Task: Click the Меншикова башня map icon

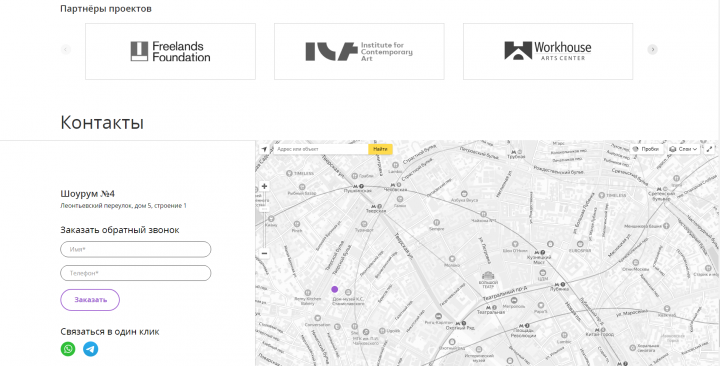Action: coord(666,225)
